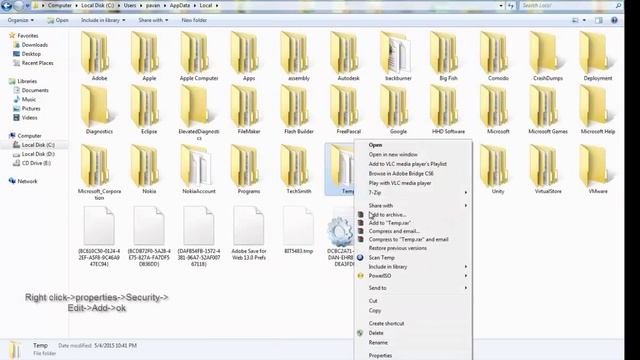This screenshot has height=360, width=640.
Task: Select the ElevatedDiagnostics folder
Action: (x=199, y=113)
